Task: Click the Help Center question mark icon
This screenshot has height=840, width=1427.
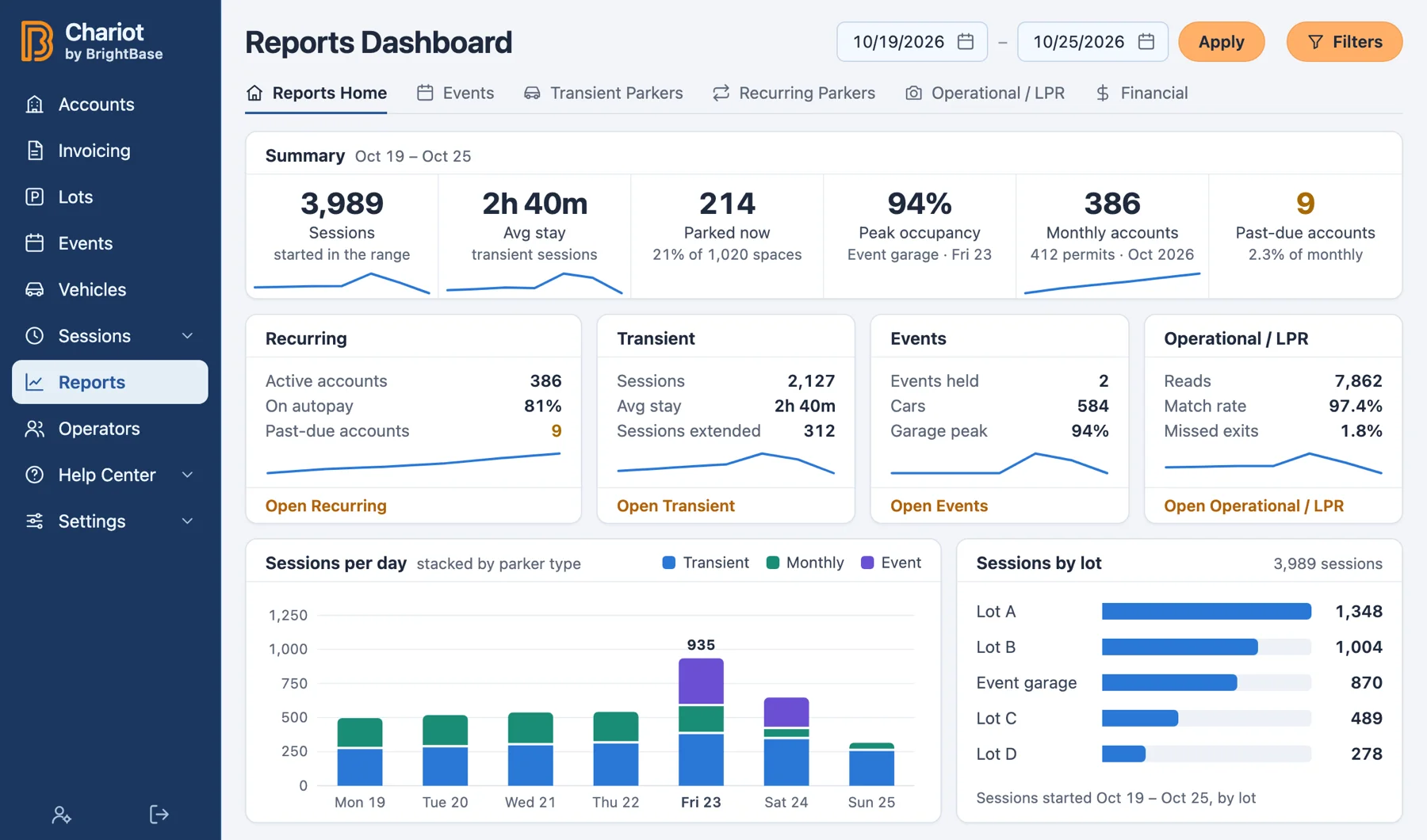Action: click(x=35, y=475)
